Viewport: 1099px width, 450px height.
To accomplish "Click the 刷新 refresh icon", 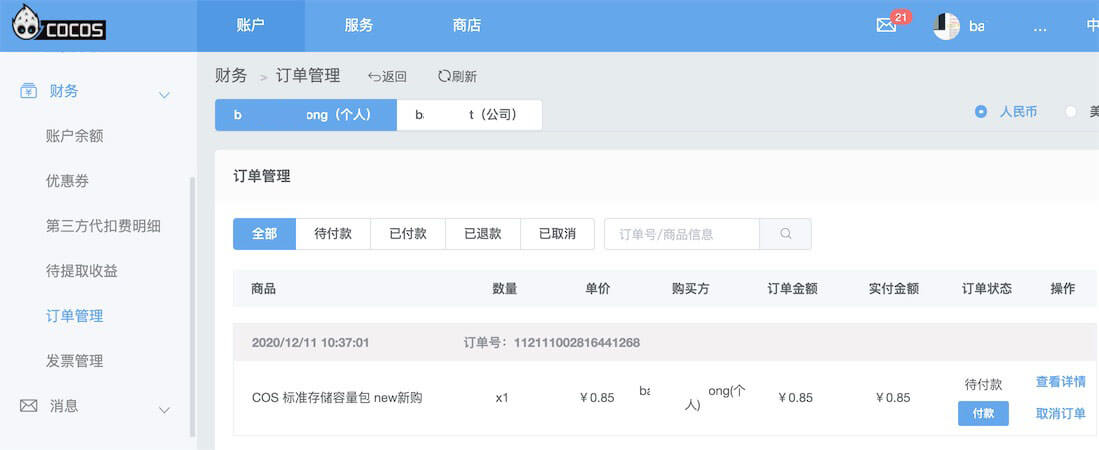I will [444, 76].
